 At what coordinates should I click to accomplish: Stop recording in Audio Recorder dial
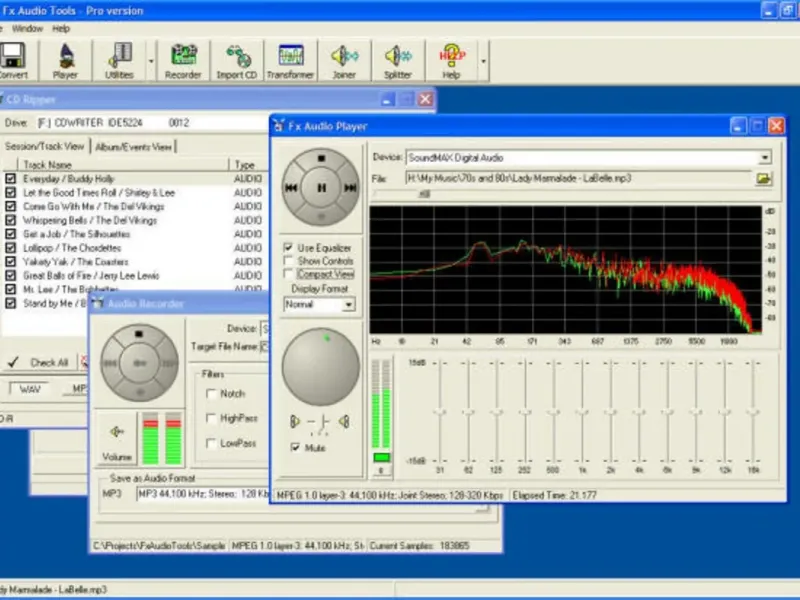pos(139,334)
